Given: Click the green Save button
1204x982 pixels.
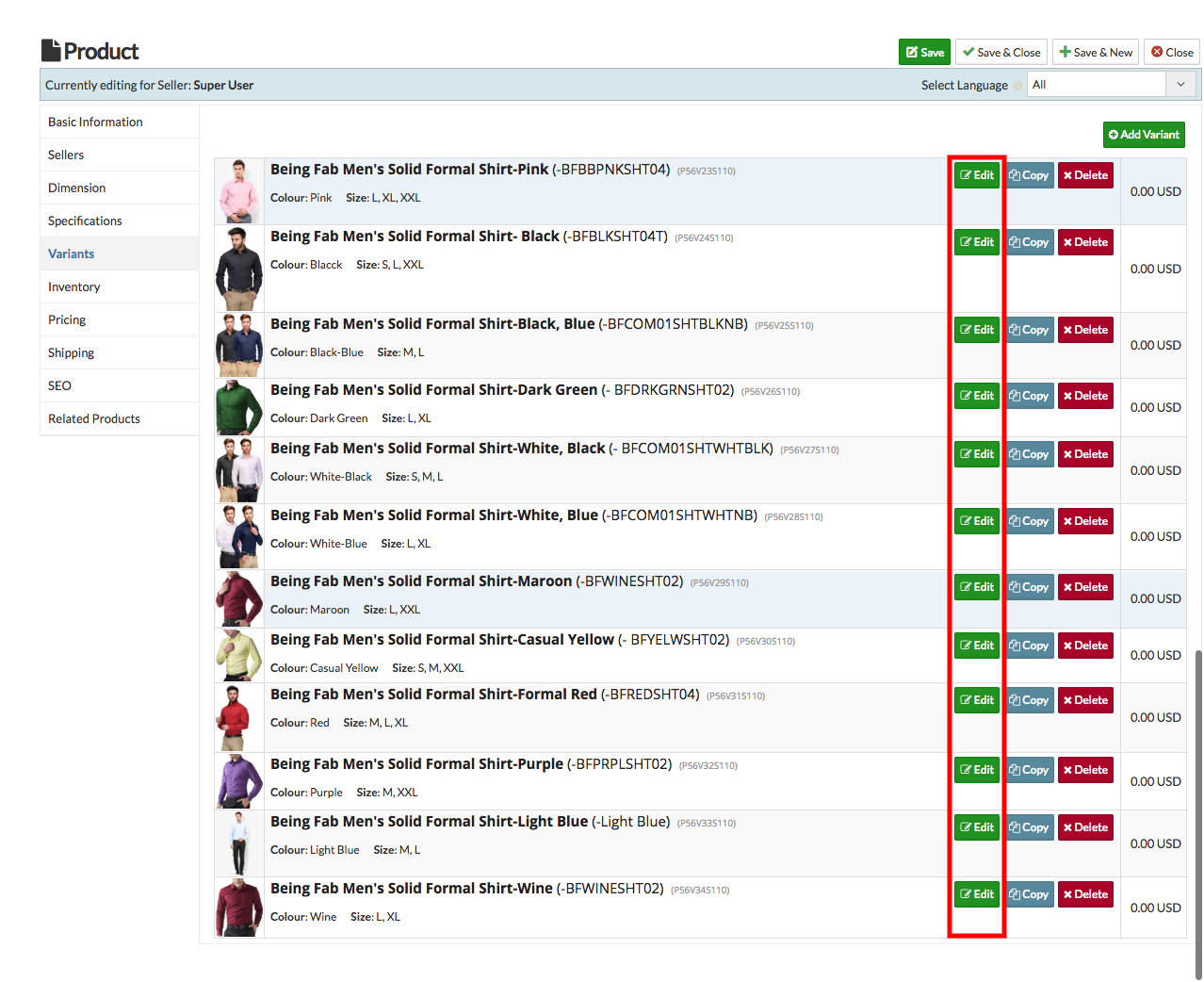Looking at the screenshot, I should tap(924, 52).
